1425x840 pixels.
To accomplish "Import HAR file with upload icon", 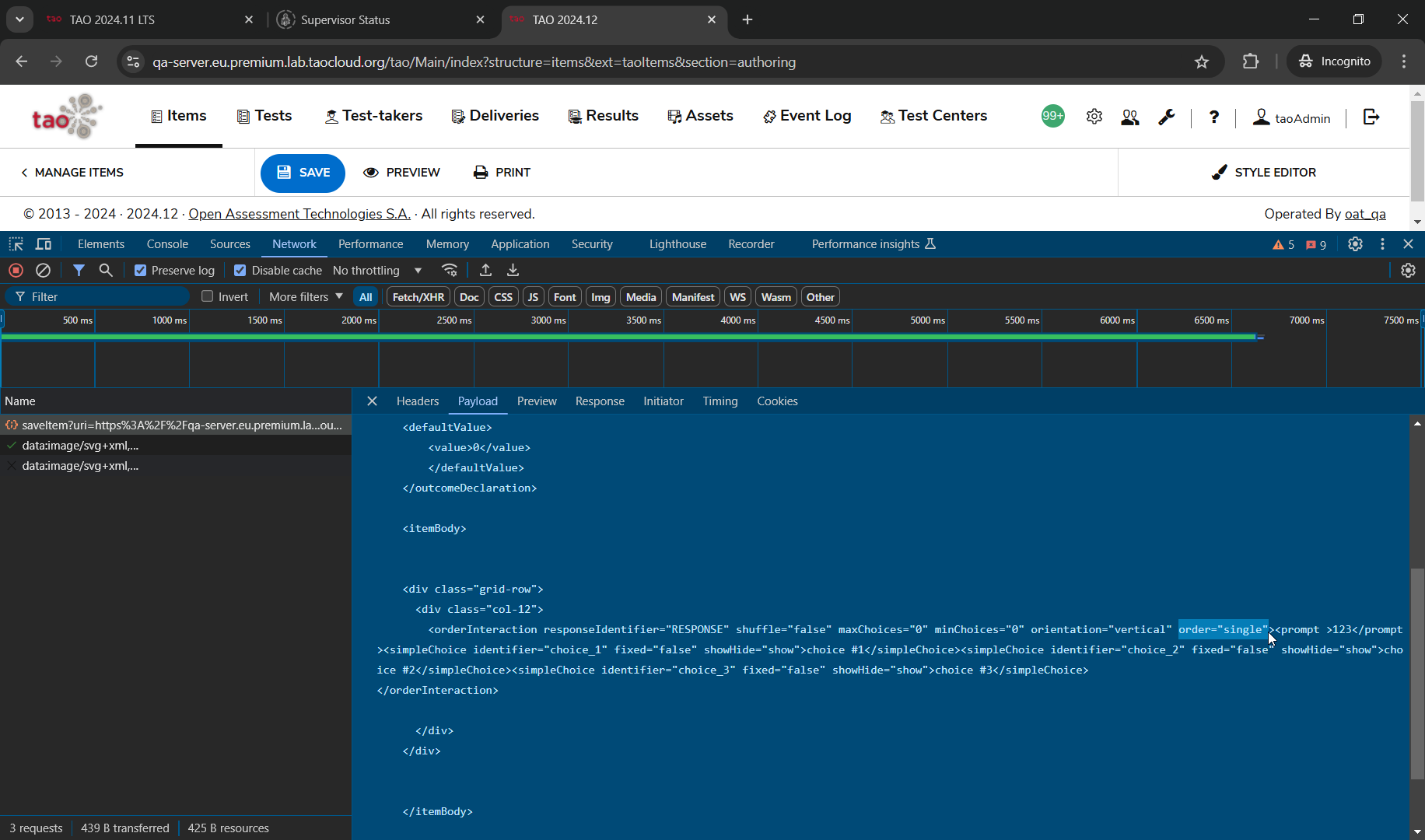I will point(485,270).
